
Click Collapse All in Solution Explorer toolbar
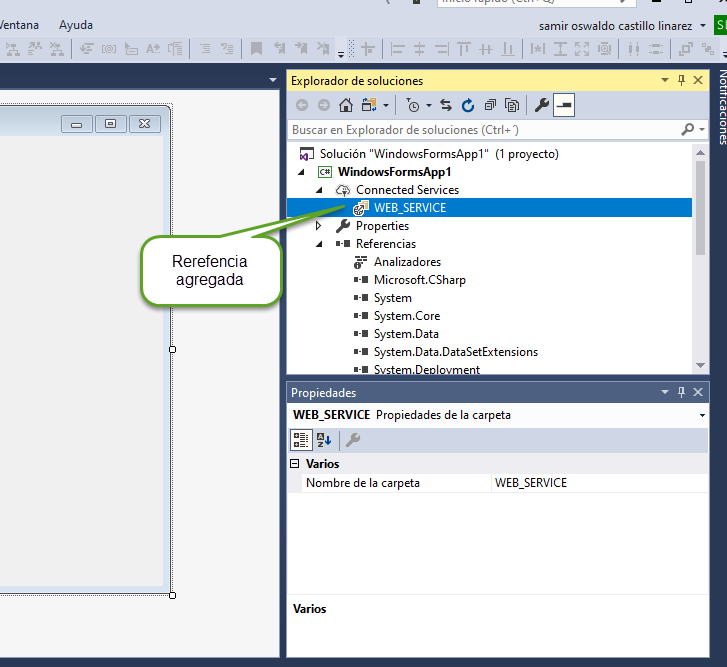(x=490, y=105)
